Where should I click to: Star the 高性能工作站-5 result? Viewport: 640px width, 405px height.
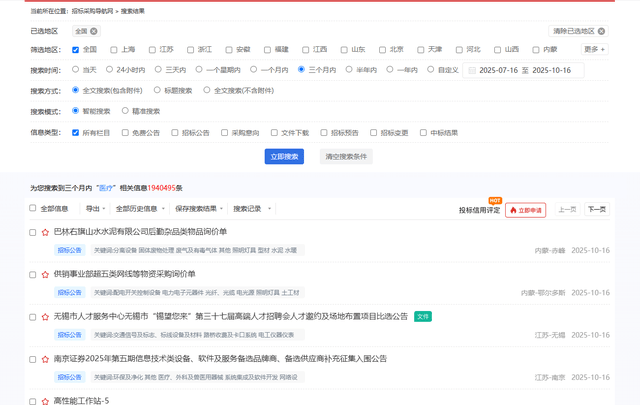(x=45, y=401)
